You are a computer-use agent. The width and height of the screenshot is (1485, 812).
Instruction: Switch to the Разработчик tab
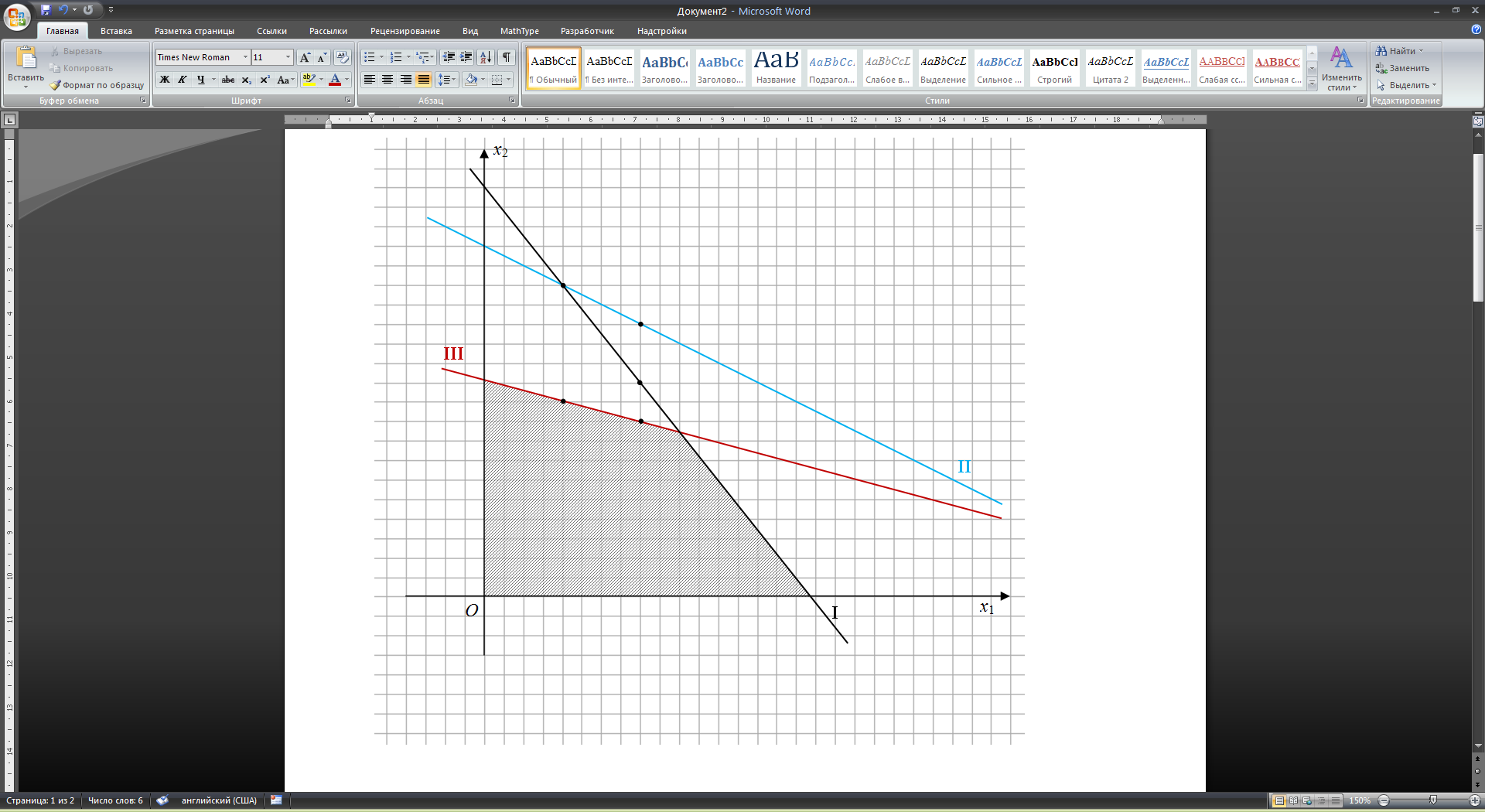click(x=587, y=31)
